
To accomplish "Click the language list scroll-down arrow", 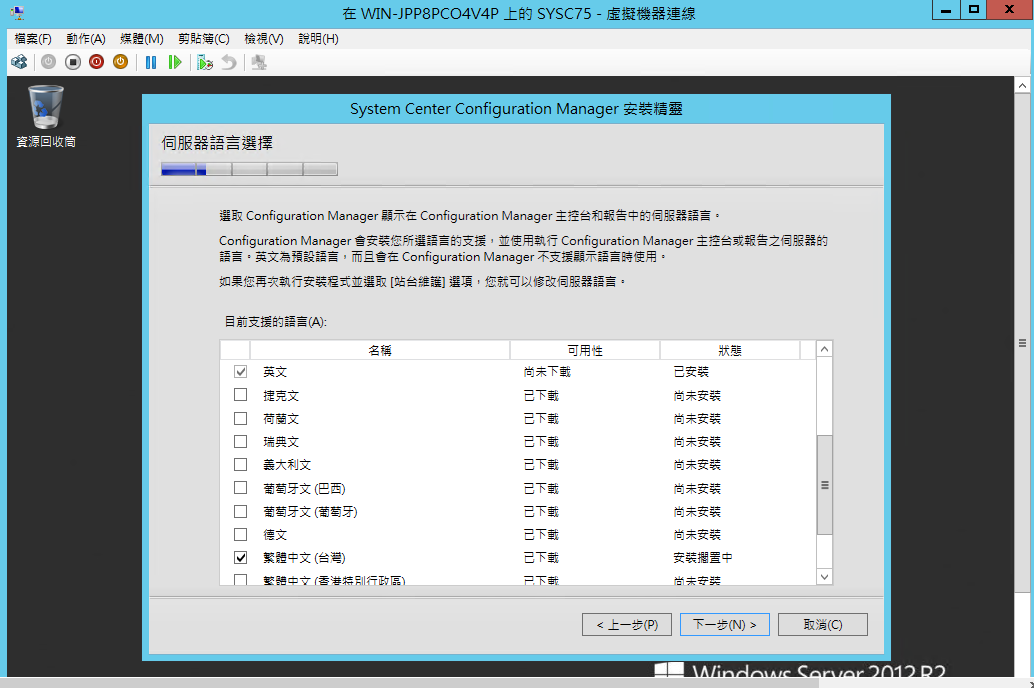I will pyautogui.click(x=824, y=577).
